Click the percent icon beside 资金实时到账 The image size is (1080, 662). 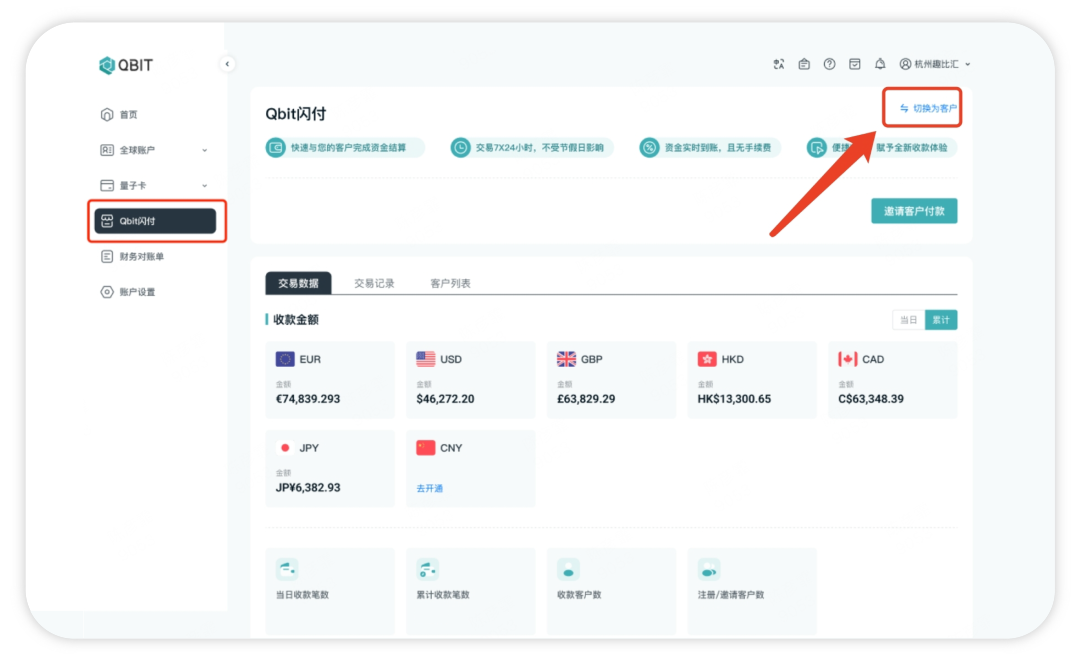coord(649,147)
